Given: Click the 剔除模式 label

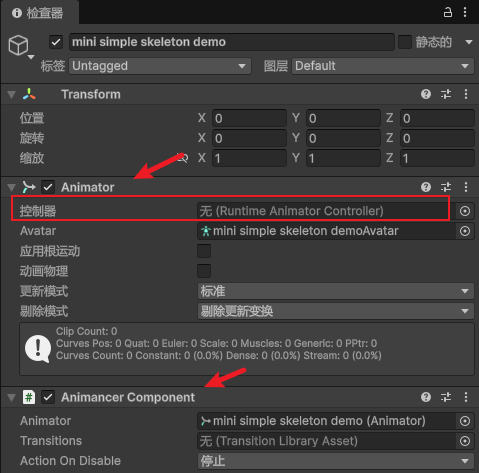Looking at the screenshot, I should pyautogui.click(x=44, y=311).
